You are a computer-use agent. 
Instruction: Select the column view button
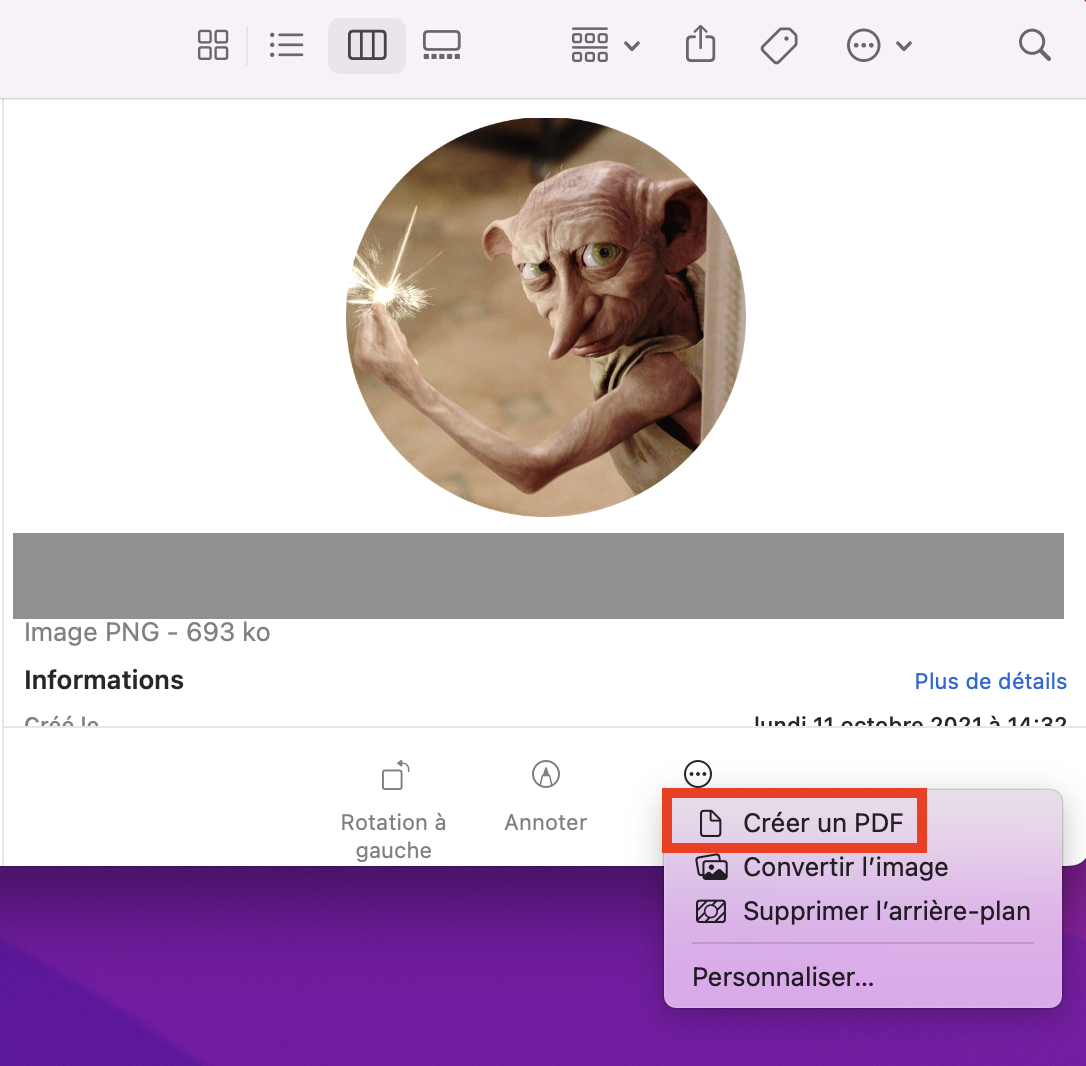tap(366, 46)
